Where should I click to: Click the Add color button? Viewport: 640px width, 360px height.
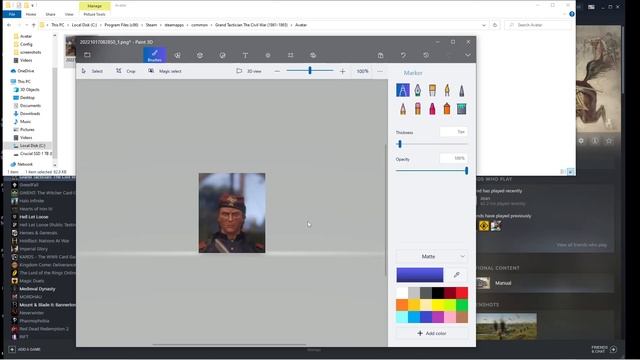(x=432, y=333)
